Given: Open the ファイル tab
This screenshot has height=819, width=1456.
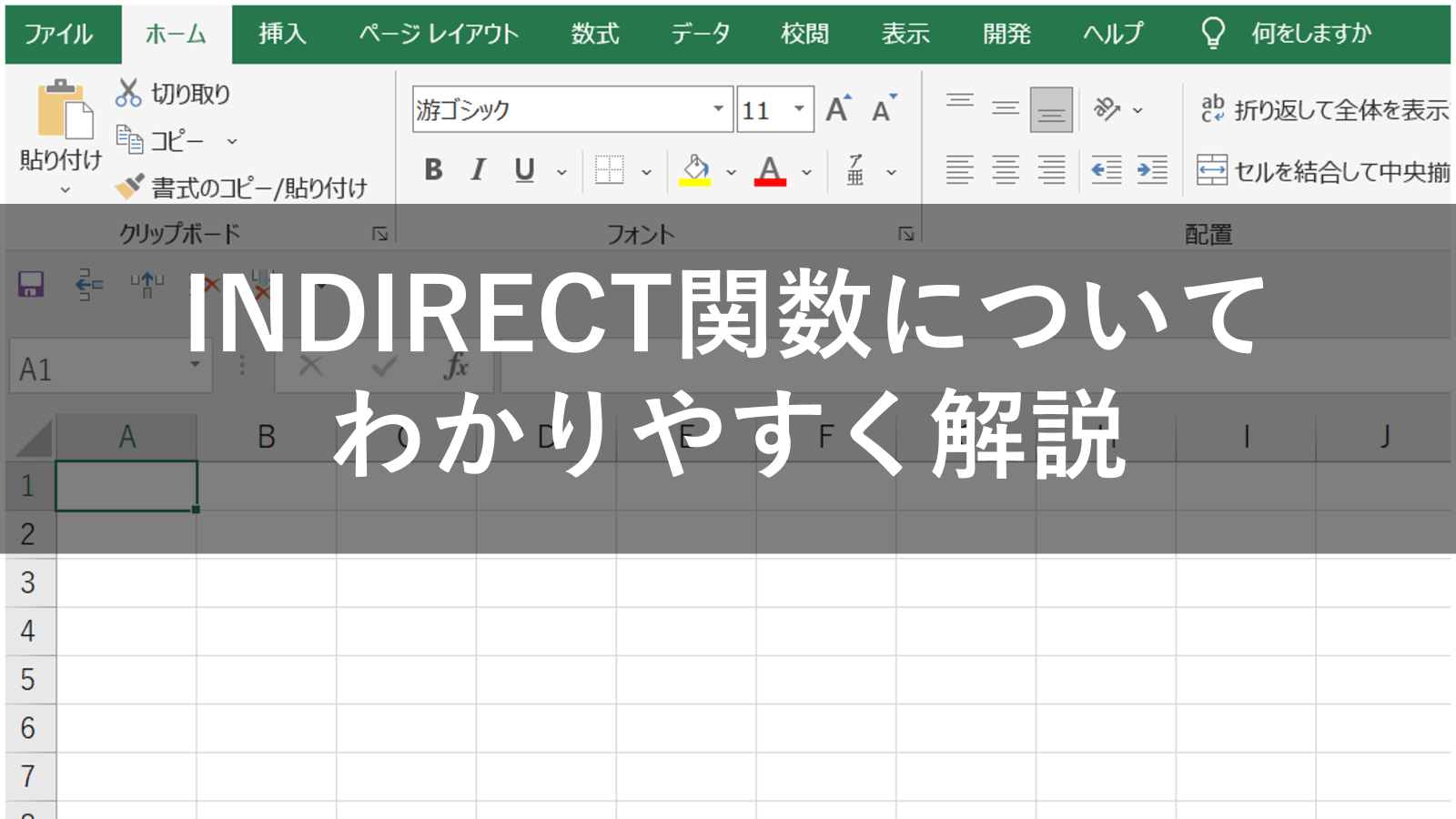Looking at the screenshot, I should pos(59,35).
